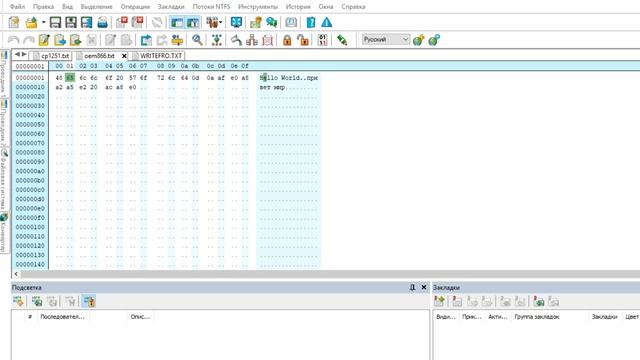
Task: Toggle the highlighted button in Подсветка toolbar
Action: pyautogui.click(x=89, y=302)
